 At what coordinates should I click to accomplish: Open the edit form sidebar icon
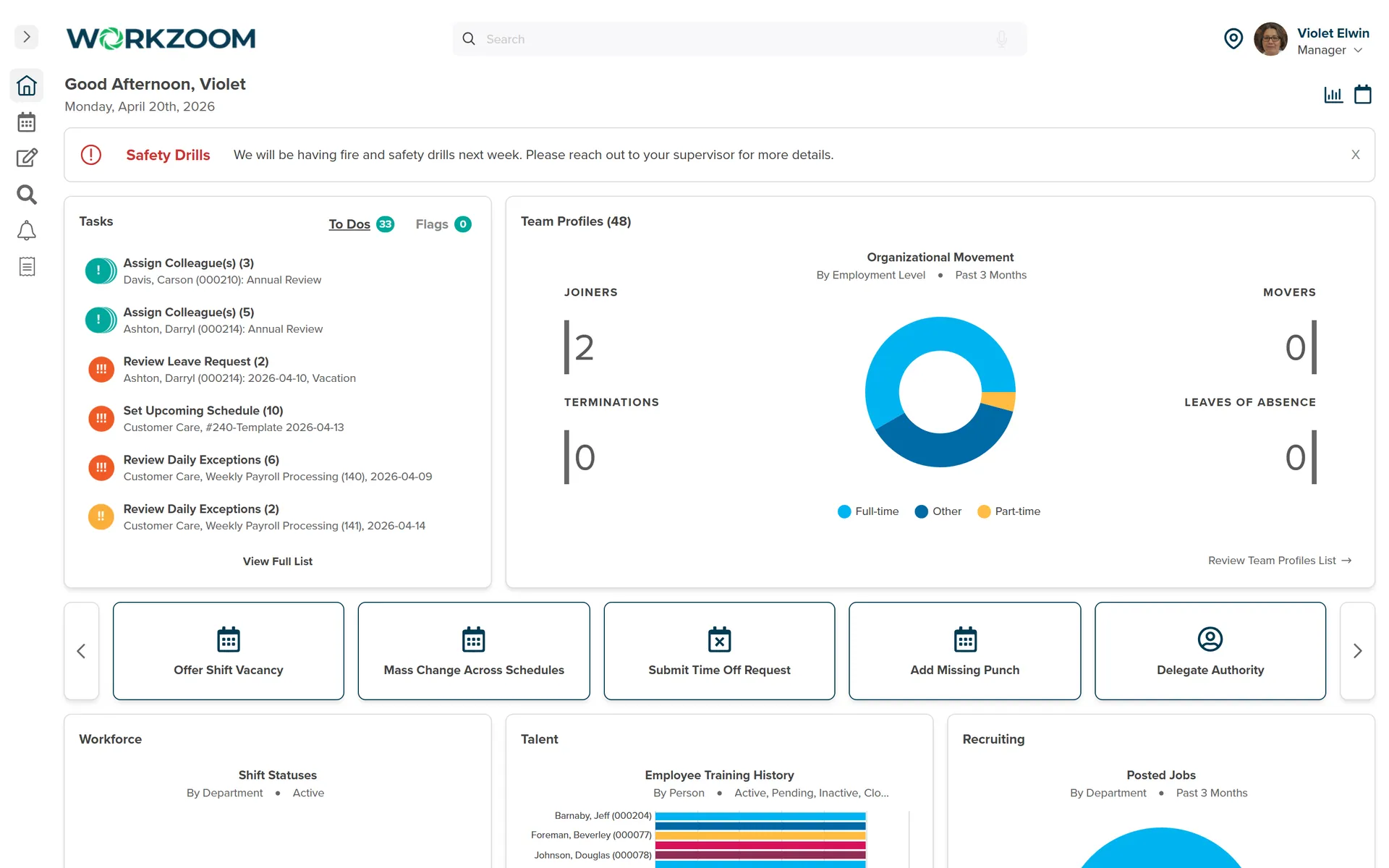(27, 158)
